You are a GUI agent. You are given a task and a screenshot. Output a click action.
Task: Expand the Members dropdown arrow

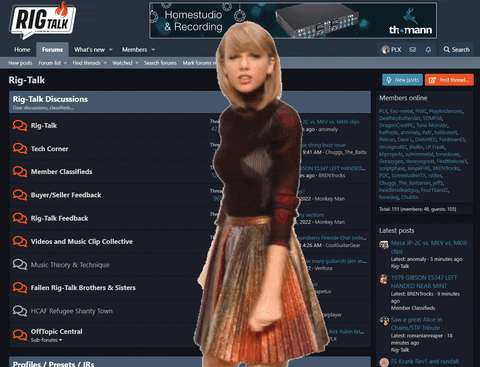pos(153,50)
